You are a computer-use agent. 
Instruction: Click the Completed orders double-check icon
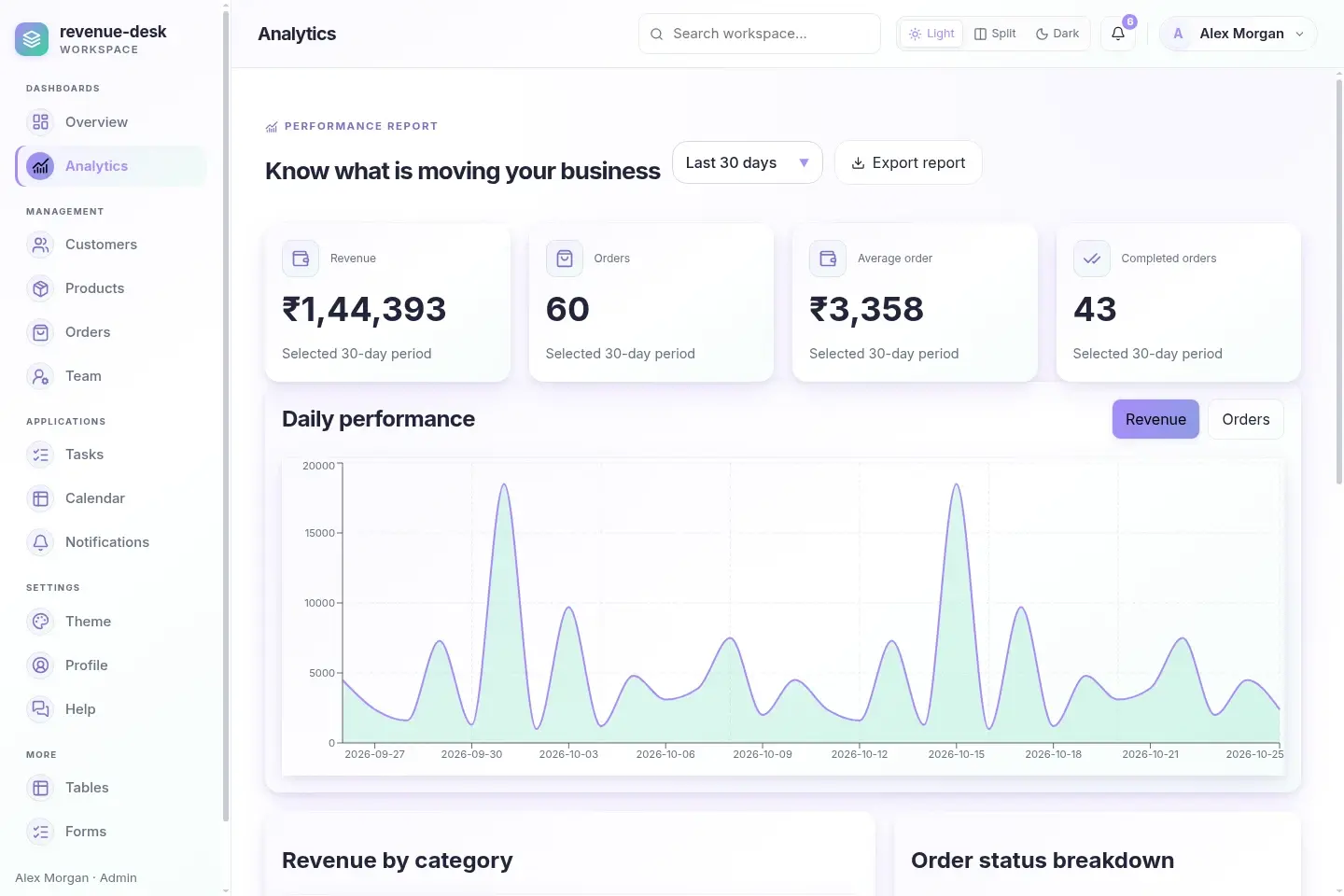pos(1091,259)
